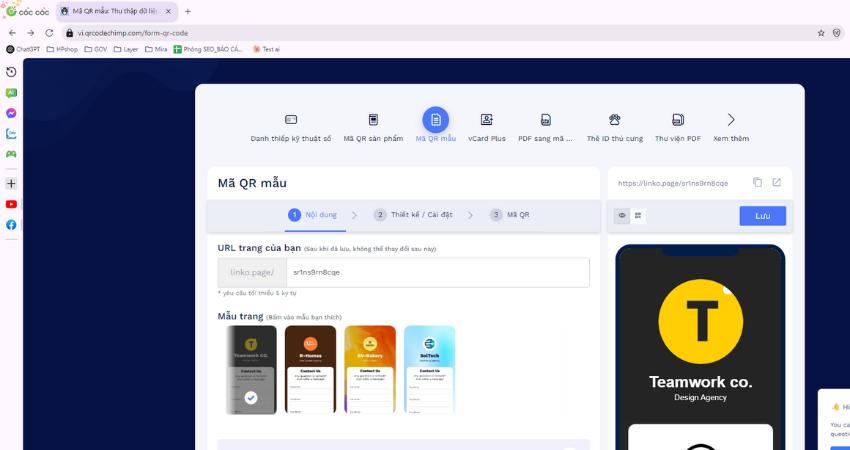The width and height of the screenshot is (850, 450).
Task: Click the Mã QR mẫu heading
Action: (x=252, y=183)
